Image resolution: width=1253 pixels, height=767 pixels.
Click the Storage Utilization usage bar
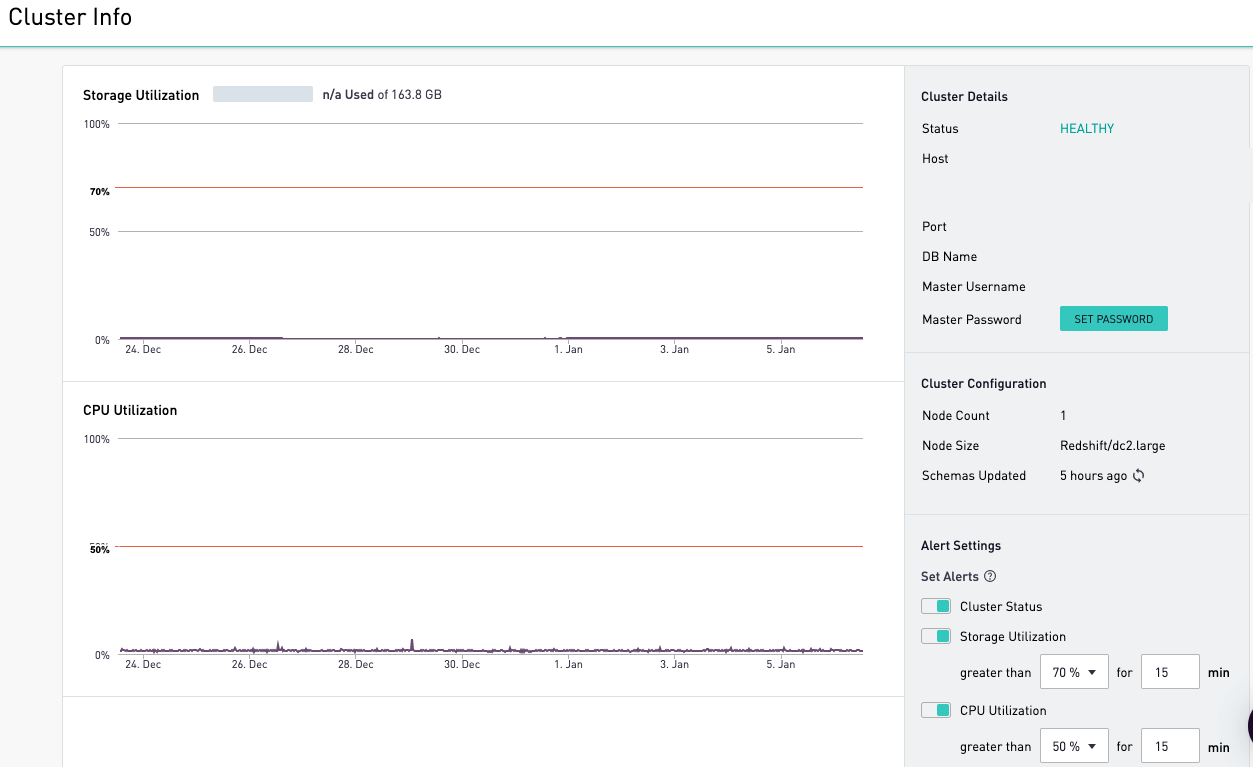(x=263, y=94)
